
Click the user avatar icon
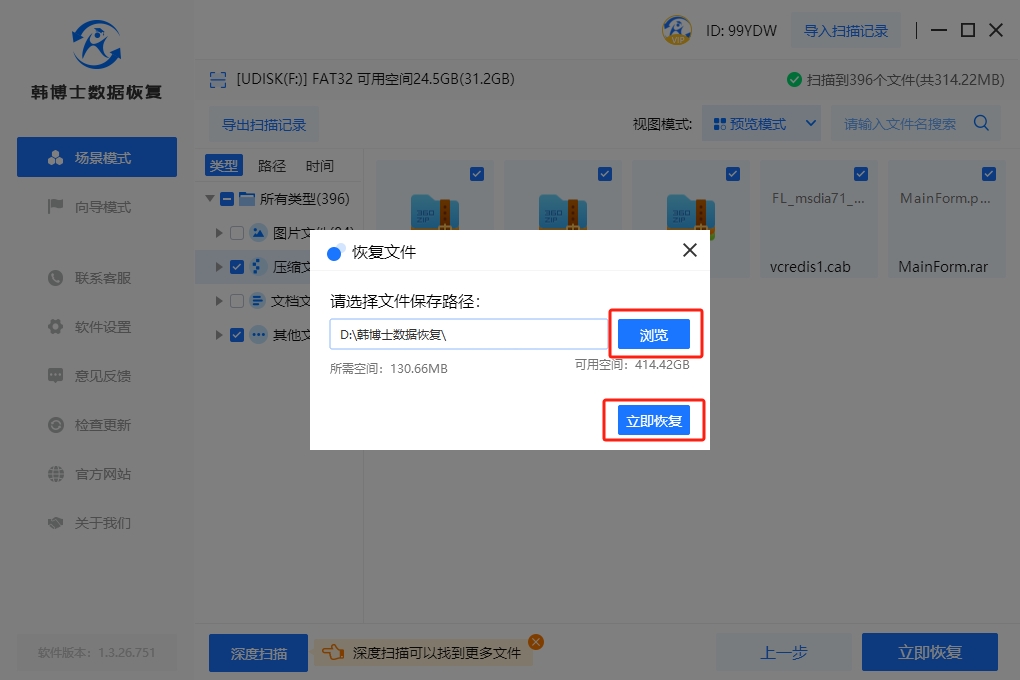tap(677, 31)
